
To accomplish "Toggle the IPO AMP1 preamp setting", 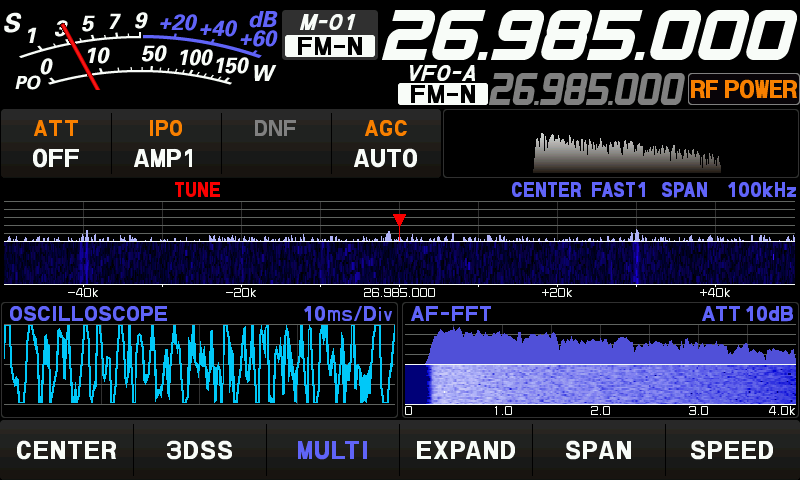I will pyautogui.click(x=165, y=144).
